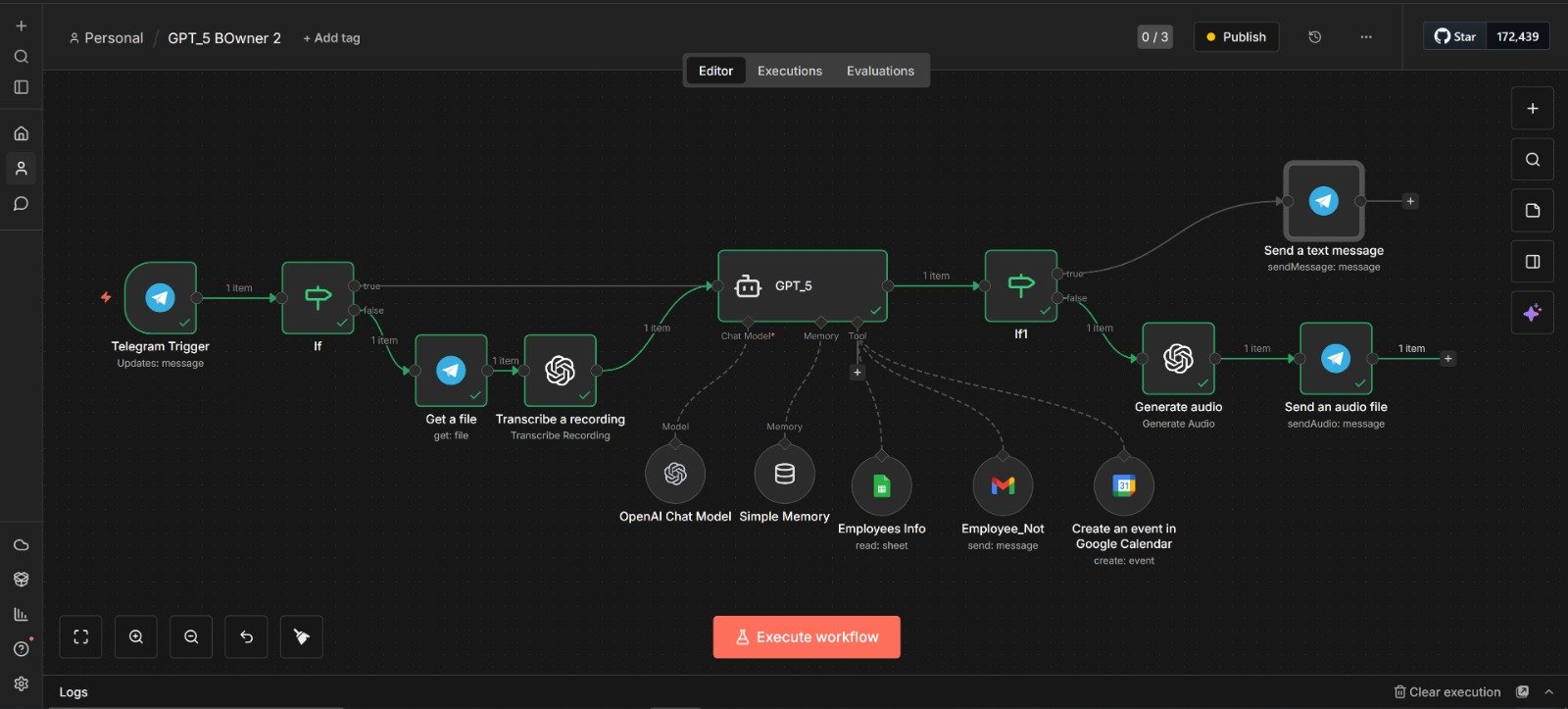Click the workflow name GPT_5 BOwner 2
Image resolution: width=1568 pixels, height=709 pixels.
[223, 38]
